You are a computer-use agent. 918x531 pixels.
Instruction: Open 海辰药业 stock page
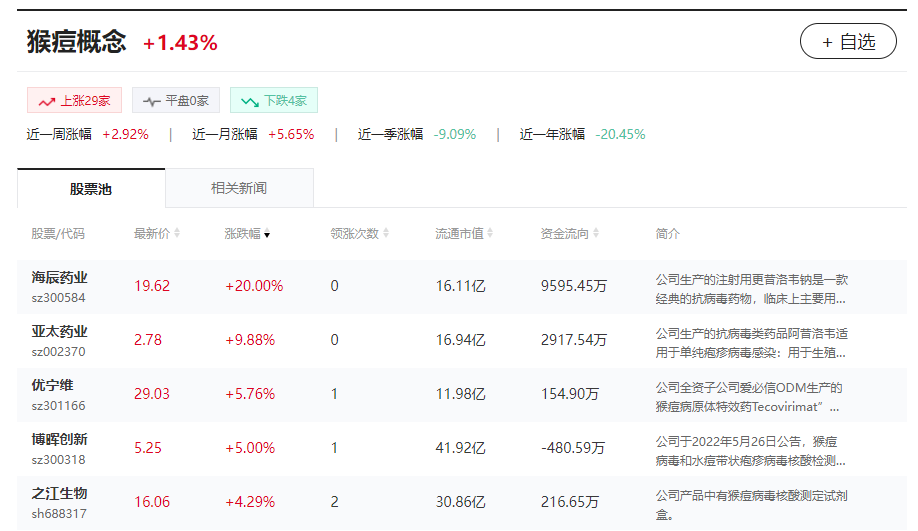click(x=60, y=278)
